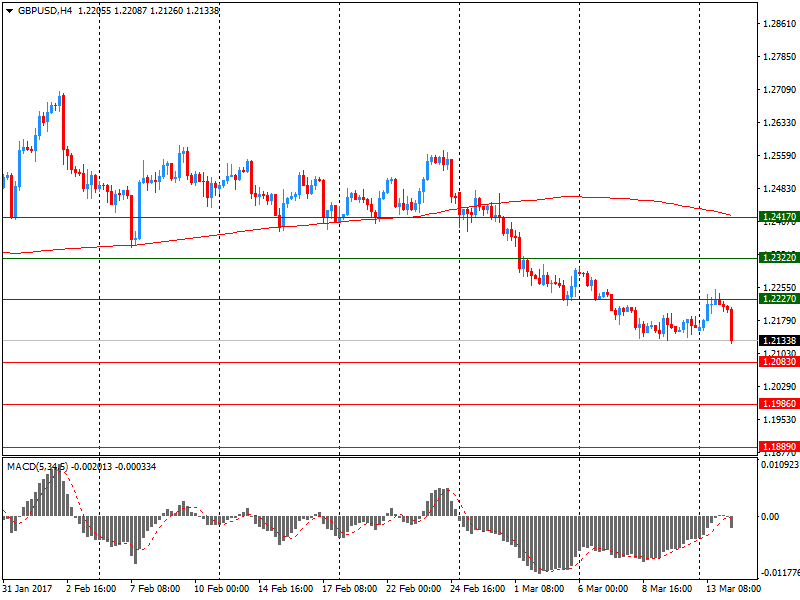This screenshot has height=600, width=800.
Task: Select the 1.22270 green price level label
Action: point(779,298)
